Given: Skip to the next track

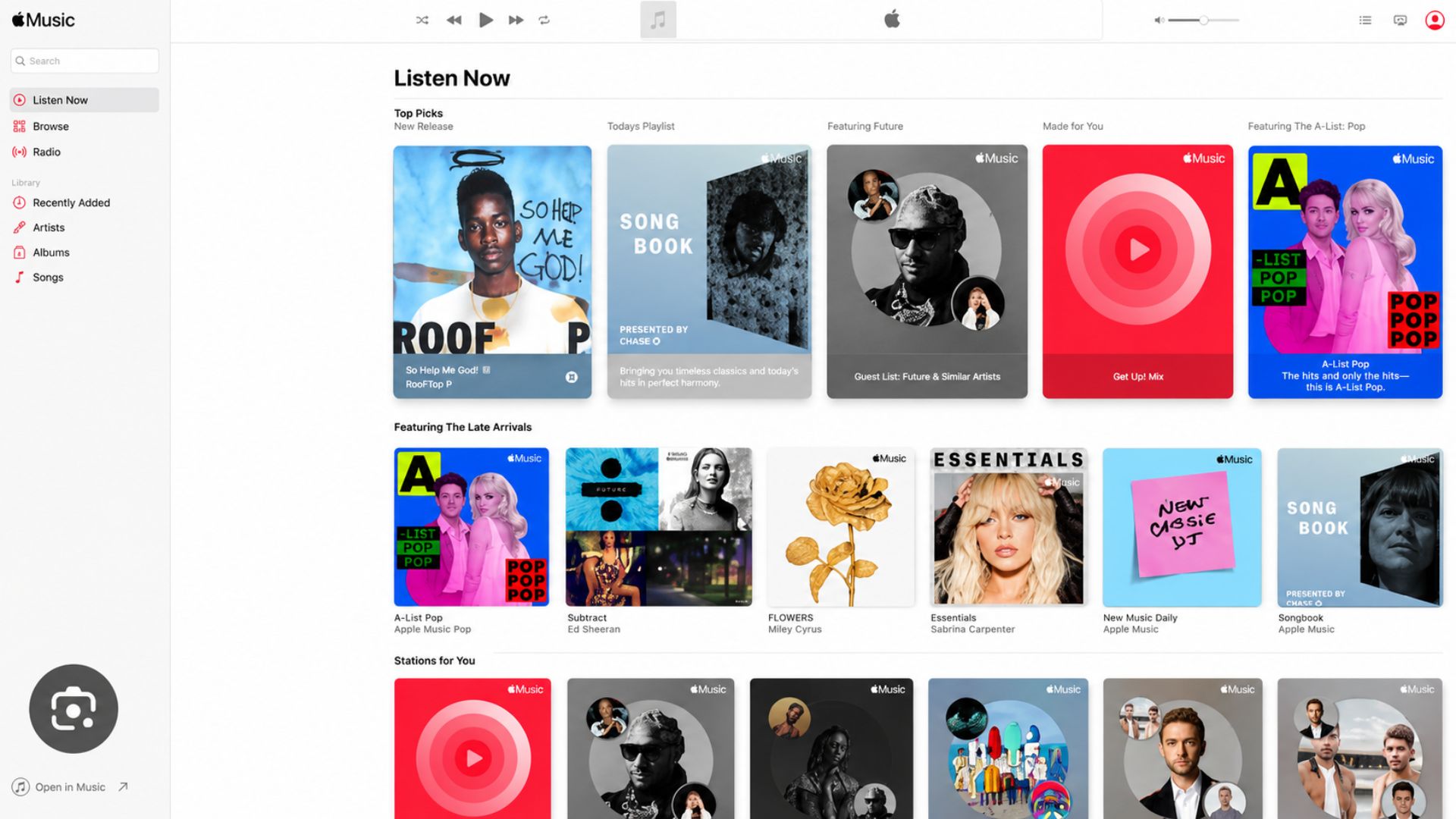Looking at the screenshot, I should [x=516, y=20].
